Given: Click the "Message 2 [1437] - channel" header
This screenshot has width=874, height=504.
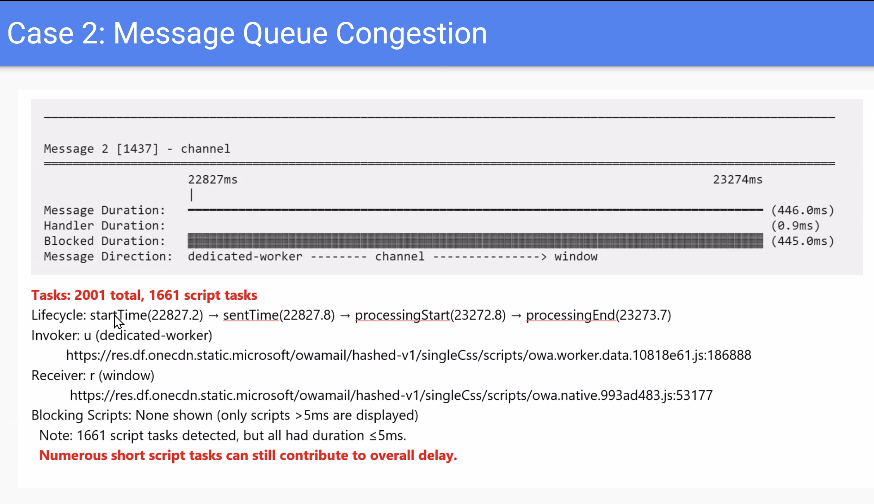Looking at the screenshot, I should pyautogui.click(x=137, y=149).
